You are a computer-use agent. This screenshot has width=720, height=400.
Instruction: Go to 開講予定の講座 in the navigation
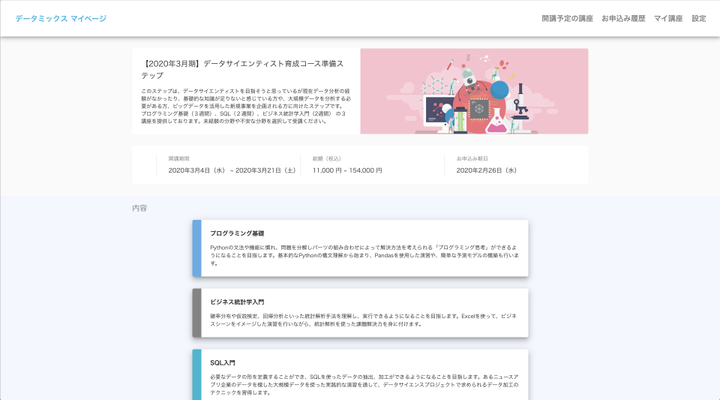(x=567, y=18)
